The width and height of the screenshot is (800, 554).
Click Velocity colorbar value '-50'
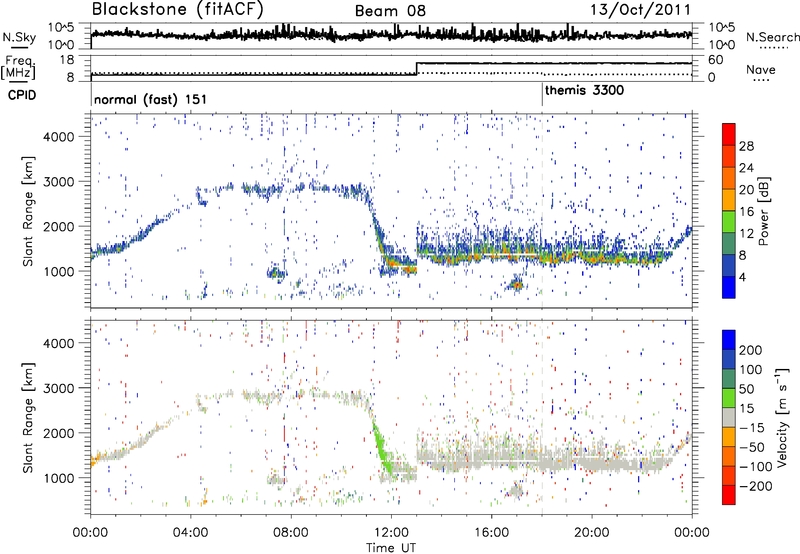point(752,447)
